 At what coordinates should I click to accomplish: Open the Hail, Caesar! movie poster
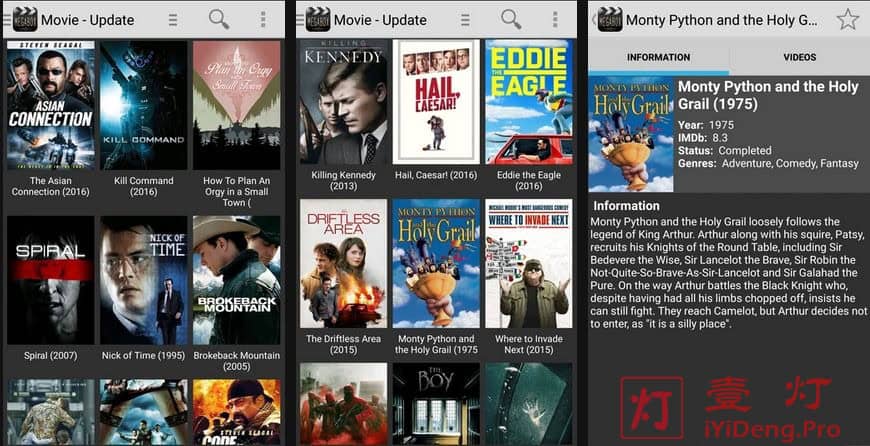pyautogui.click(x=436, y=101)
